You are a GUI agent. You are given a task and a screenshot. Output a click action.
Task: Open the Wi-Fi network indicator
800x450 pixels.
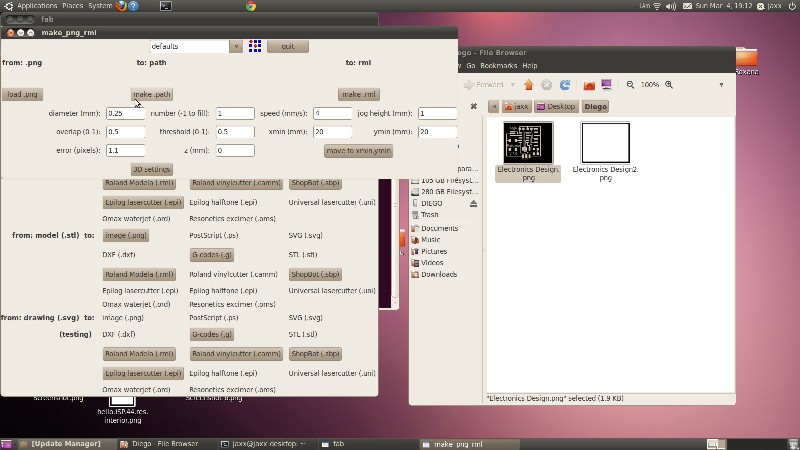pyautogui.click(x=657, y=6)
